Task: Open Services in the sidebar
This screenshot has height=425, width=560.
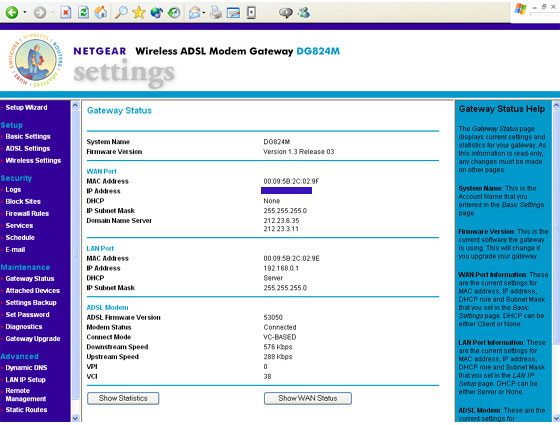Action: [x=19, y=226]
